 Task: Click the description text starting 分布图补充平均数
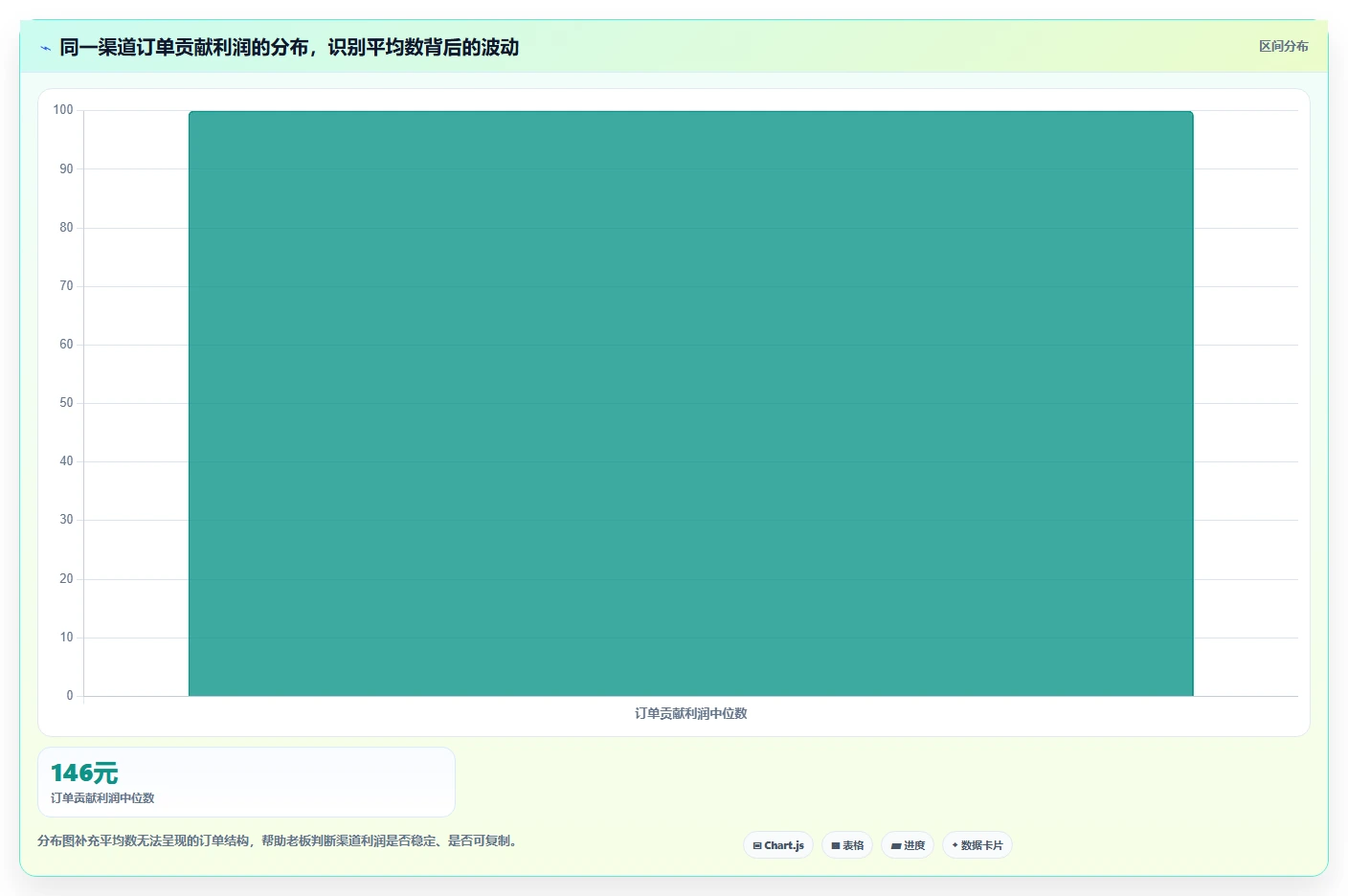pyautogui.click(x=279, y=840)
